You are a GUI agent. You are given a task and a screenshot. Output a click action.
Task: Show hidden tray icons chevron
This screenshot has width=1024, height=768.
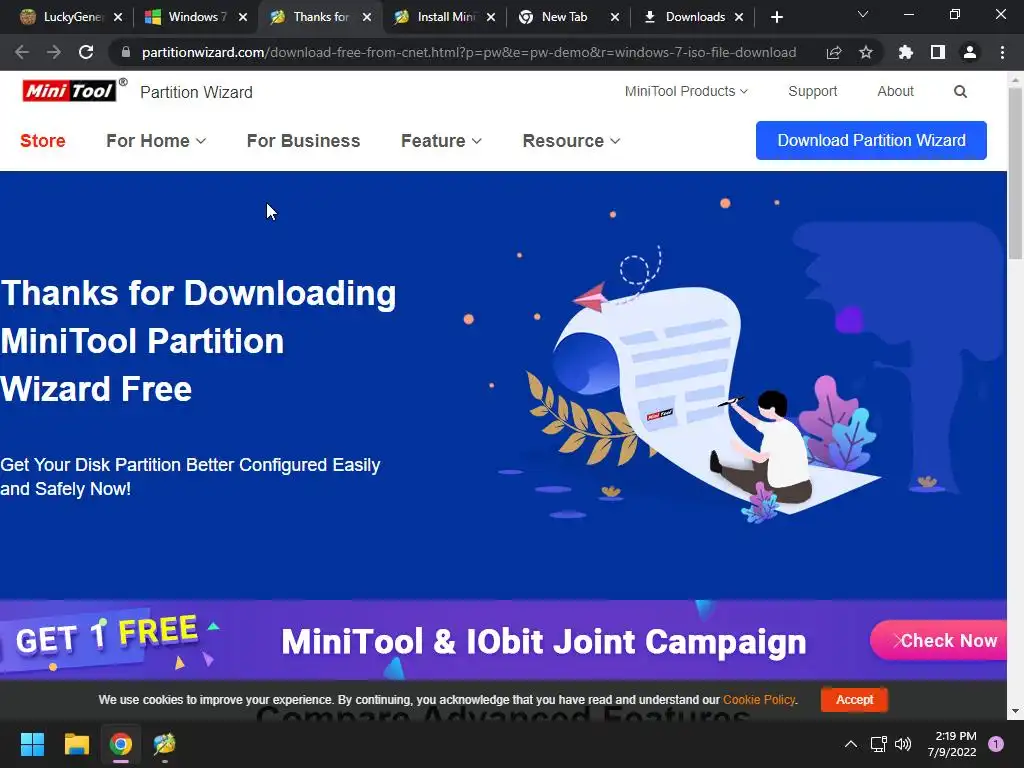pyautogui.click(x=850, y=744)
